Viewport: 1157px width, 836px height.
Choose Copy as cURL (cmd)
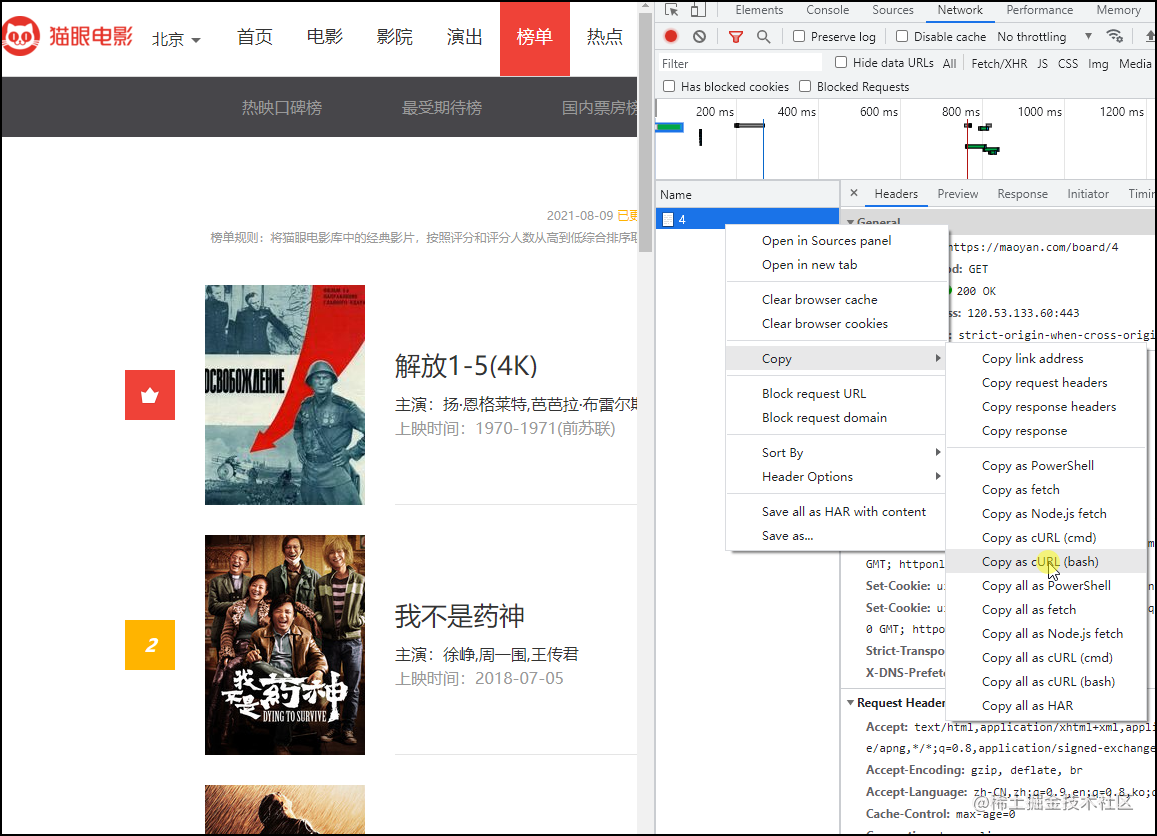(x=1046, y=537)
